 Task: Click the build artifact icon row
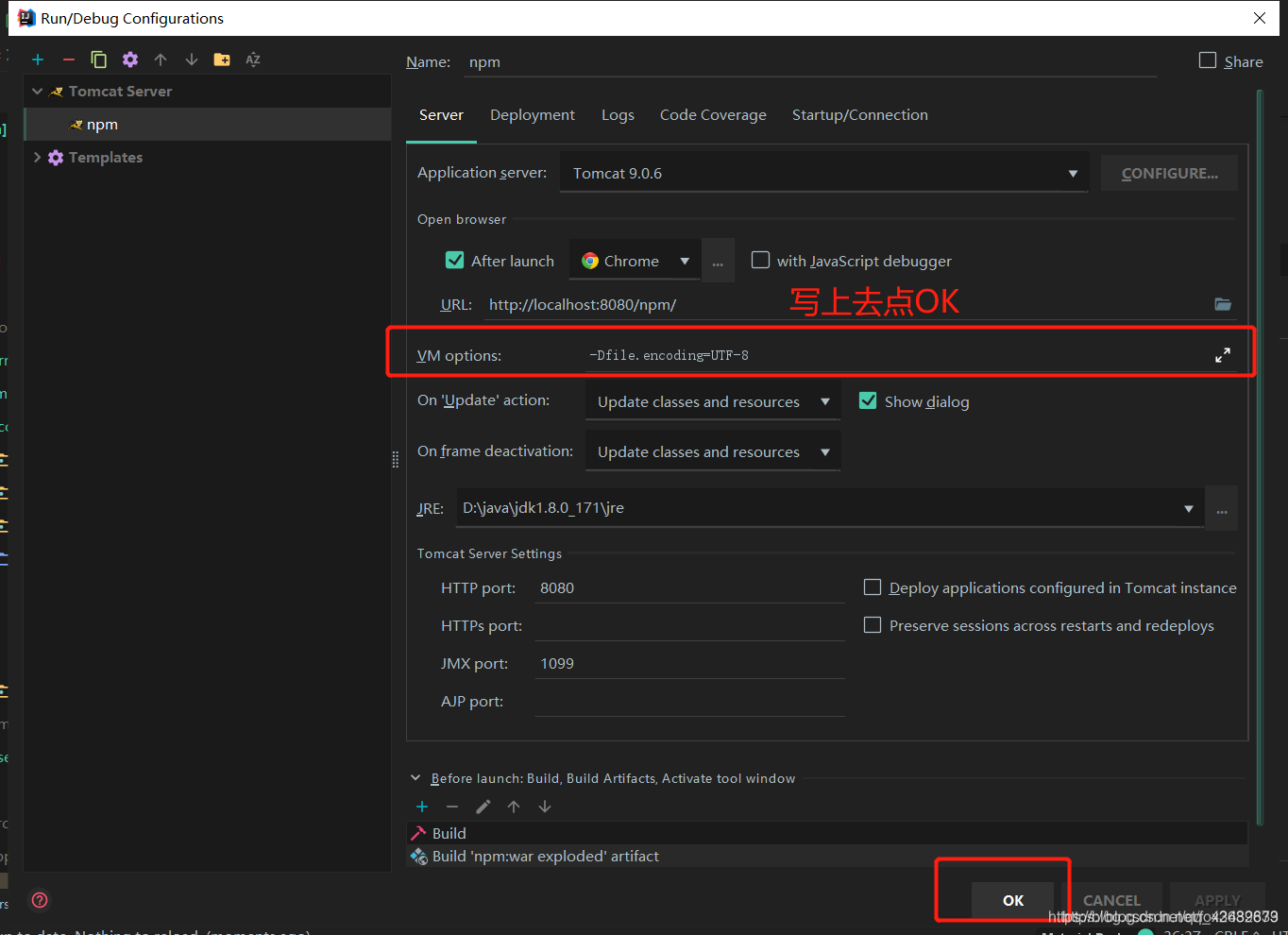point(827,856)
